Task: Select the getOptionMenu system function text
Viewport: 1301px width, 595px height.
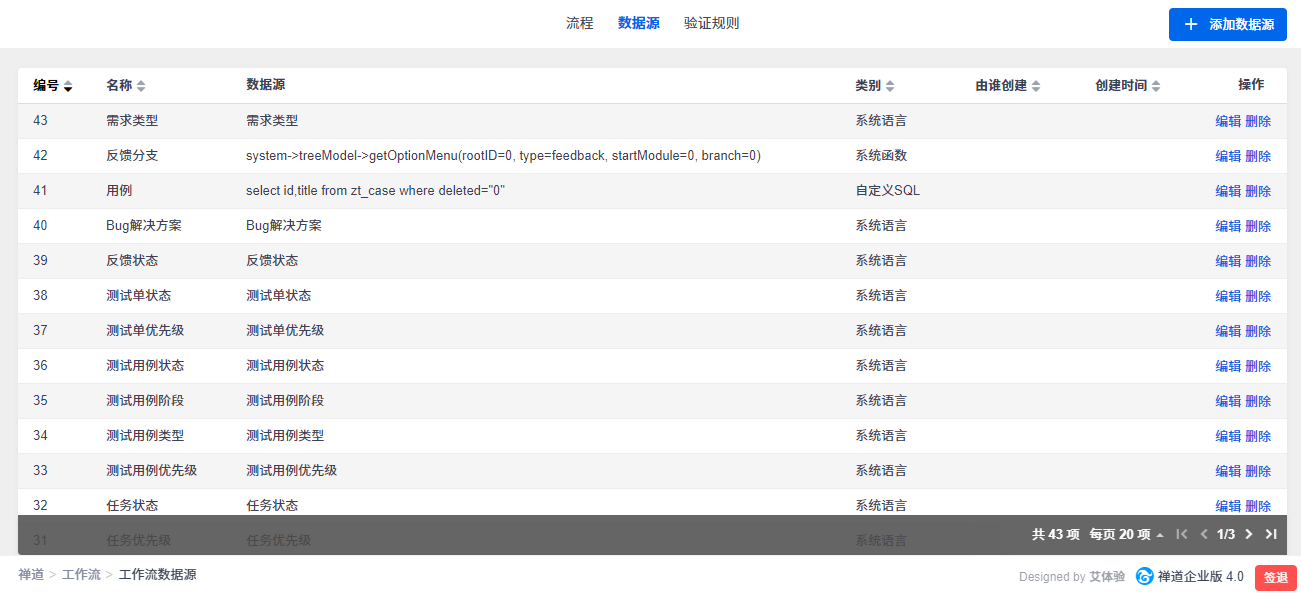Action: (x=503, y=156)
